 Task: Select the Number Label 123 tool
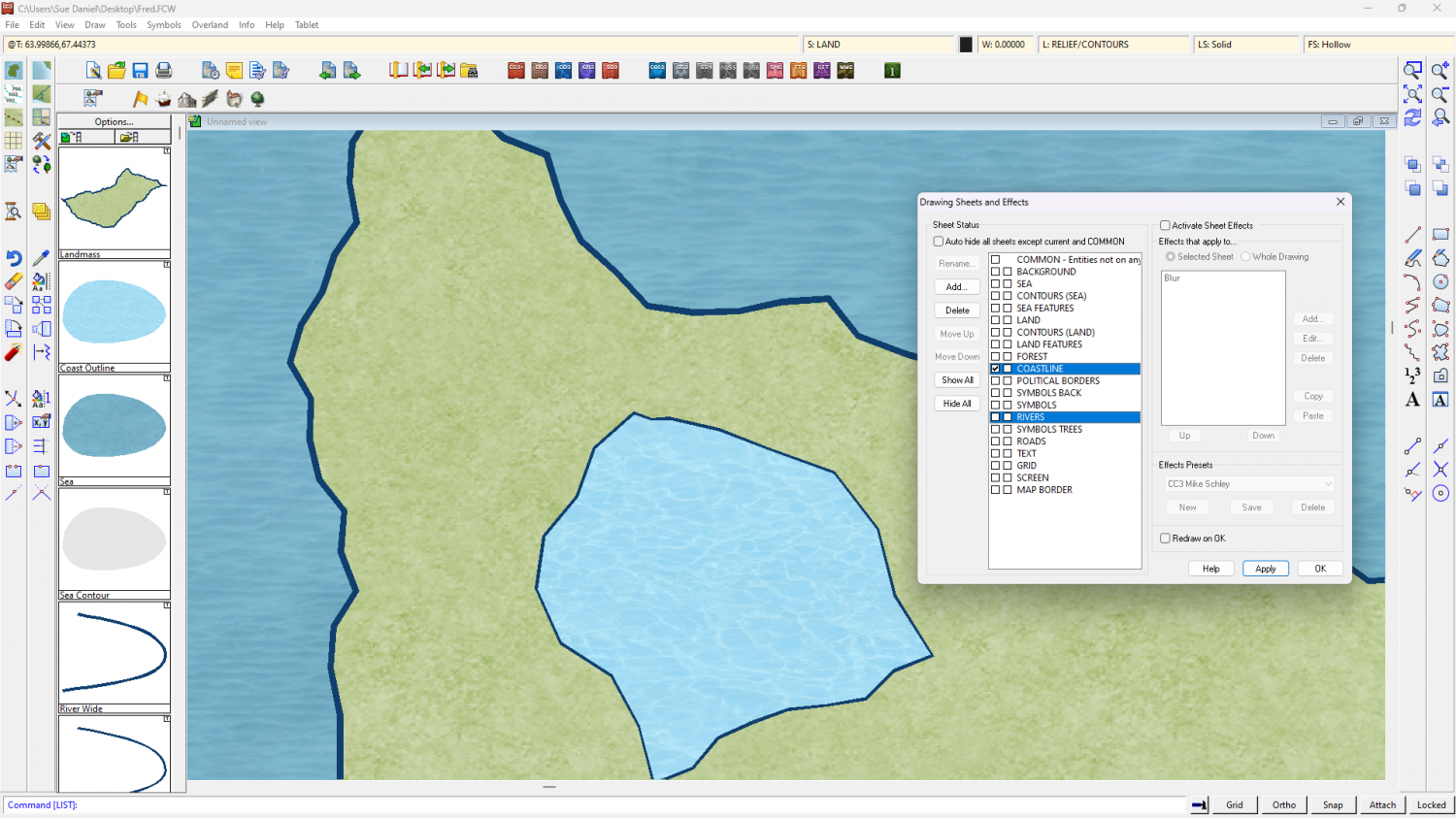click(x=1412, y=376)
